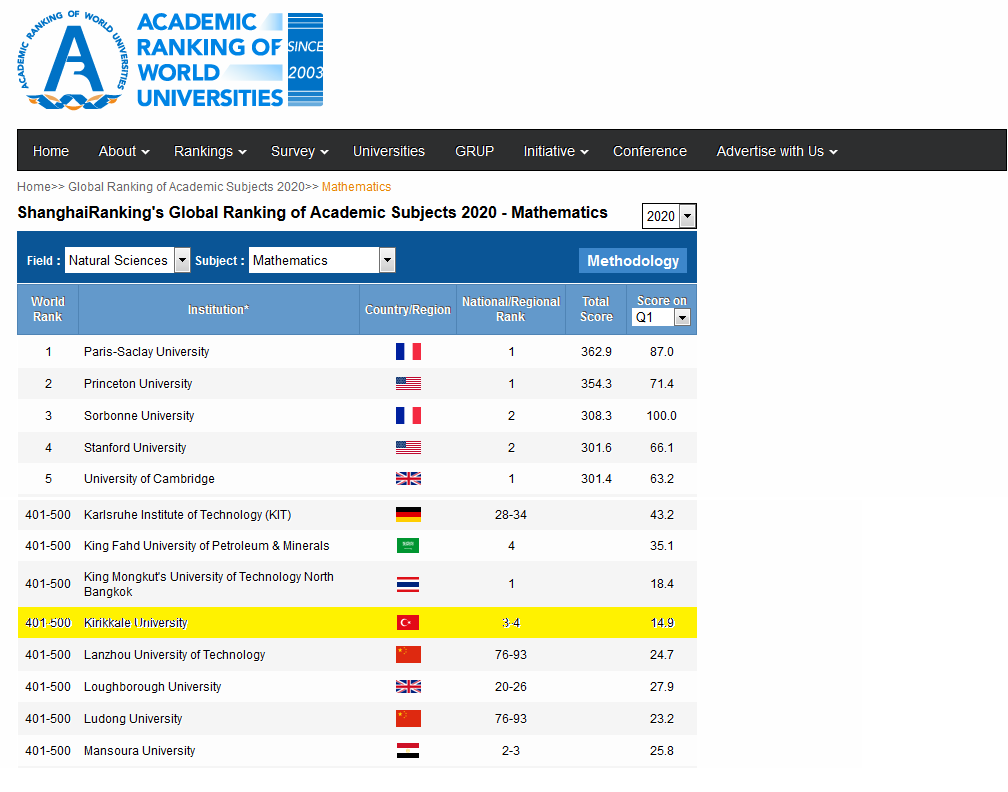Open the Subject dropdown showing Mathematics
1008x792 pixels.
[322, 260]
